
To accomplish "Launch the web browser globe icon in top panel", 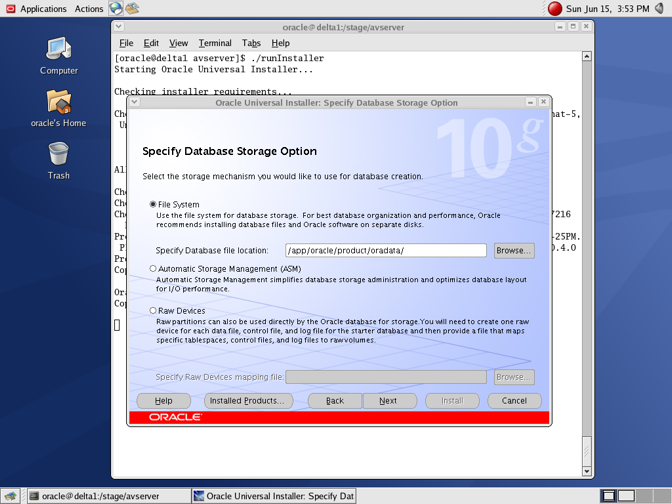I will click(x=115, y=8).
